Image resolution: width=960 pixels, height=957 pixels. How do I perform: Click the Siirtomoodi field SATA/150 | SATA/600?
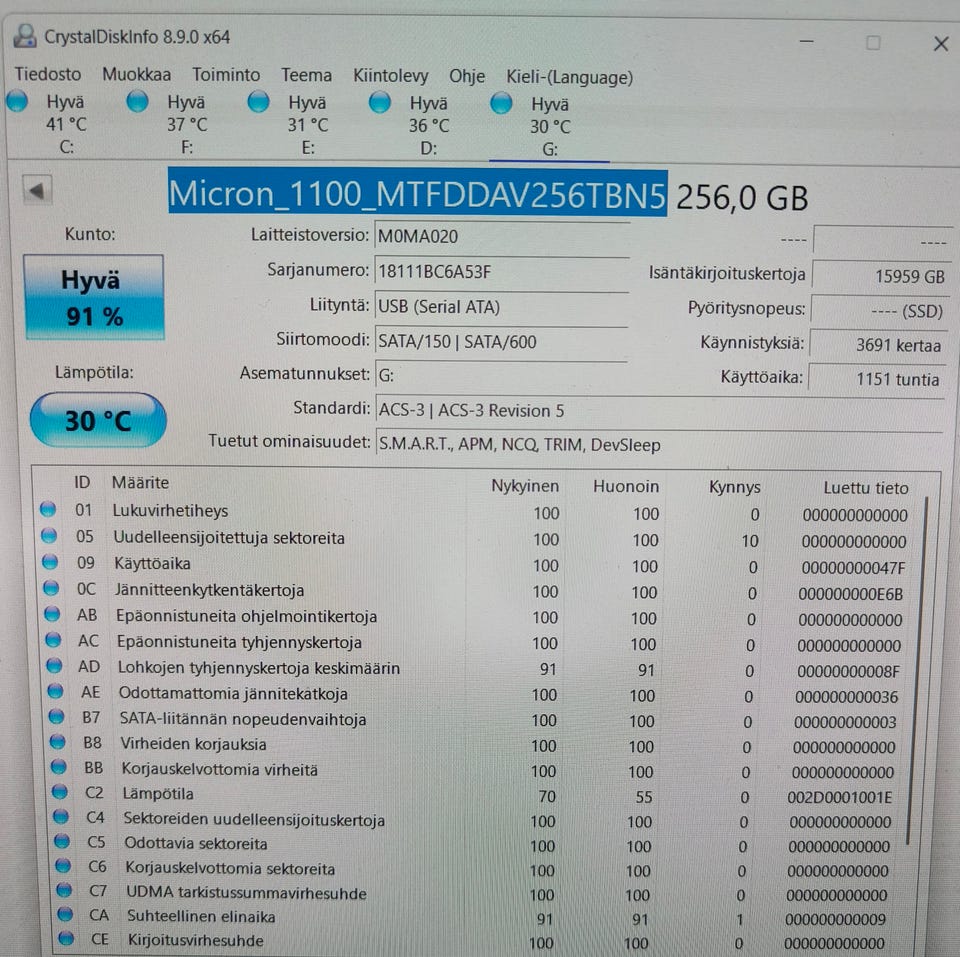502,341
